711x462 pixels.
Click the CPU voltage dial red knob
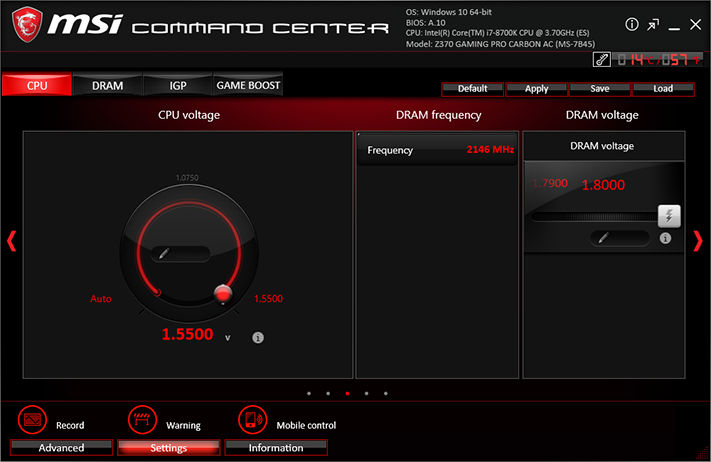pos(223,294)
